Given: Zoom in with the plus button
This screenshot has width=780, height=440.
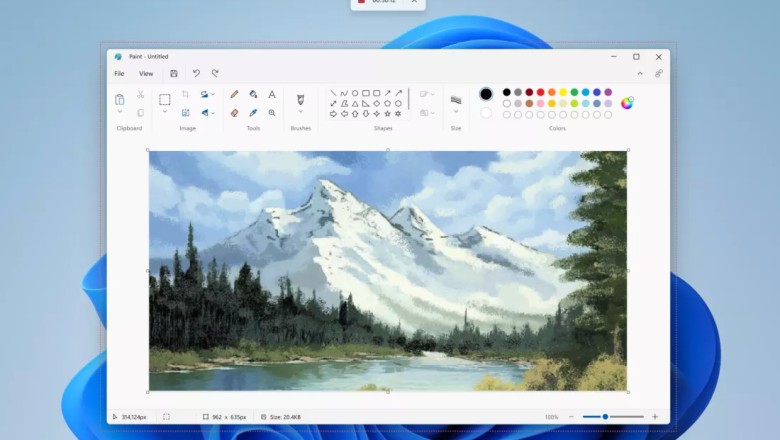Looking at the screenshot, I should pyautogui.click(x=655, y=417).
